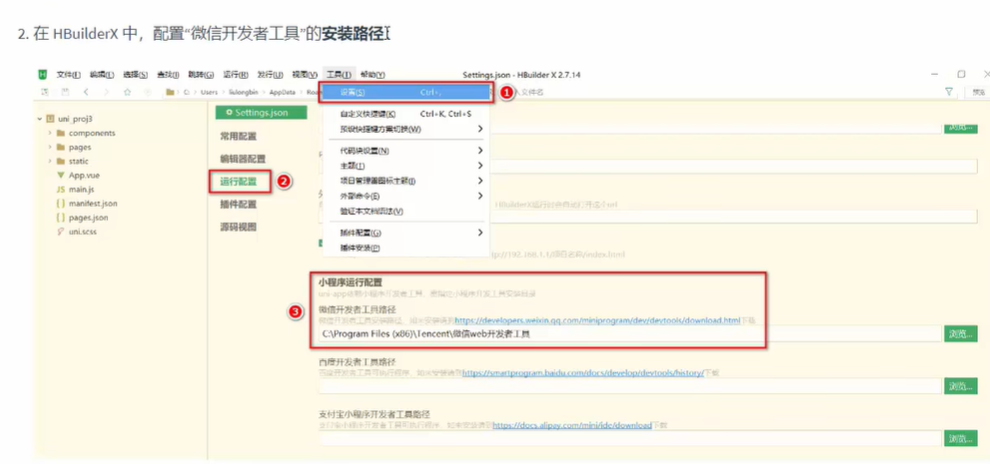The image size is (990, 464).
Task: Expand the 插件配置(G) submenu arrow
Action: point(480,232)
